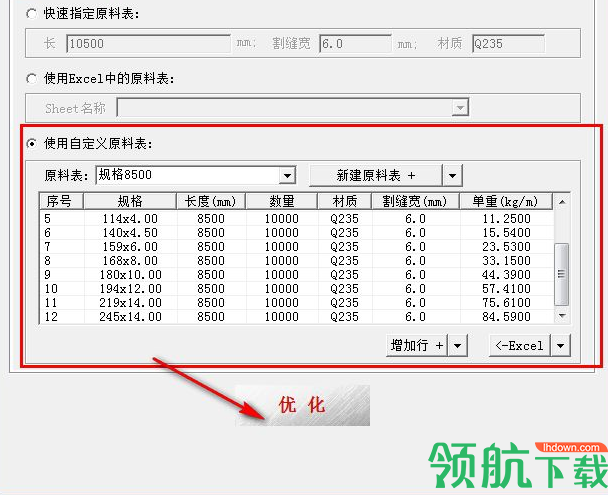The image size is (608, 495).
Task: Click the 割缝宽 6.0 cell in row 8
Action: click(x=415, y=260)
